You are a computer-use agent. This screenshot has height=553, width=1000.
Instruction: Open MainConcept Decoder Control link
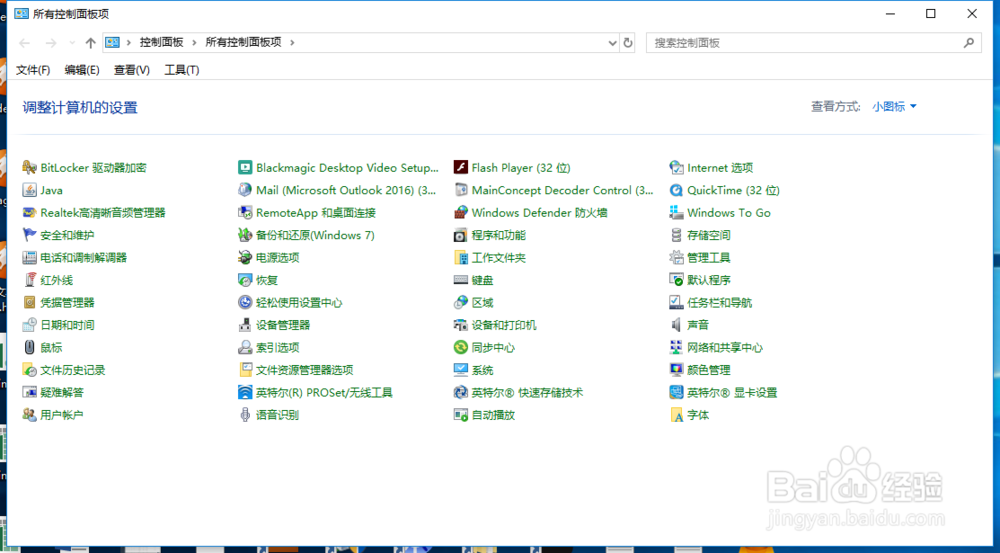pyautogui.click(x=562, y=190)
